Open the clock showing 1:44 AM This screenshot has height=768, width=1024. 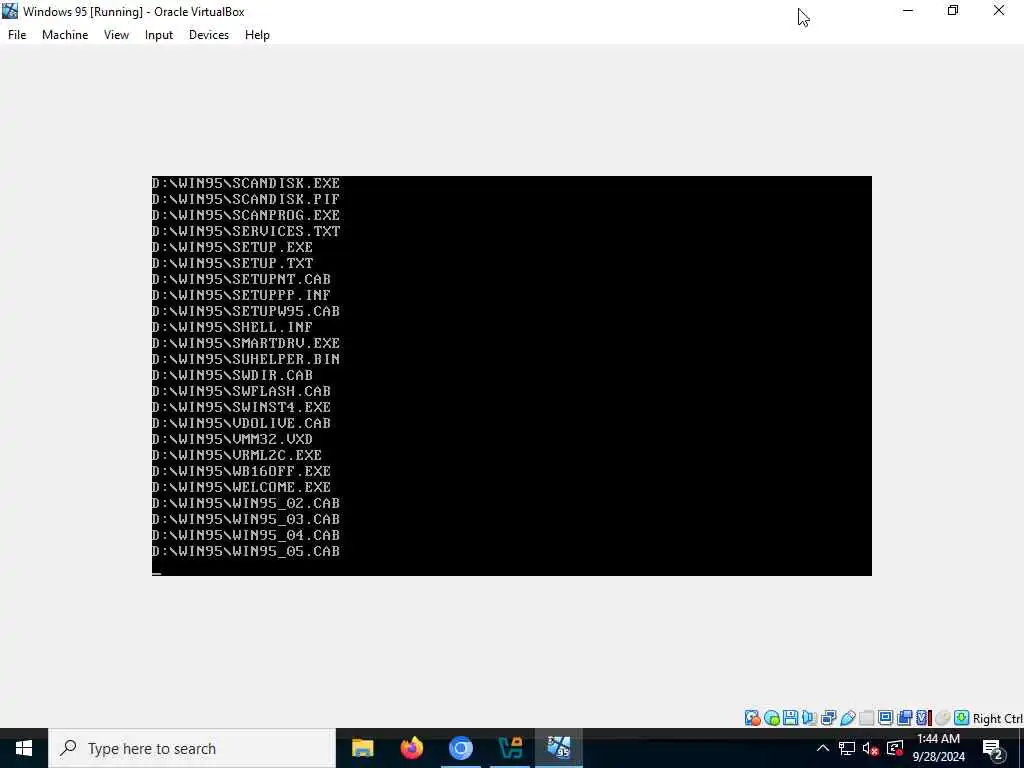(x=938, y=748)
